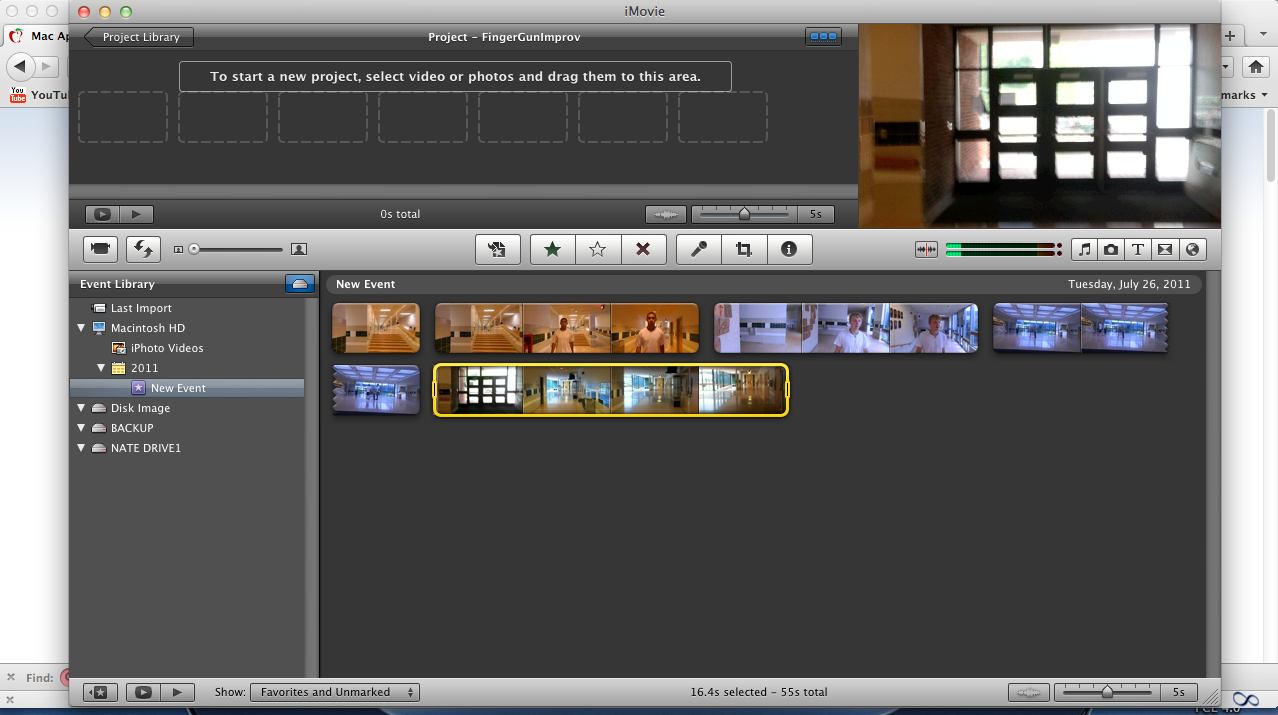Open the camera import window
Screen dimensions: 1278x715
pos(100,249)
